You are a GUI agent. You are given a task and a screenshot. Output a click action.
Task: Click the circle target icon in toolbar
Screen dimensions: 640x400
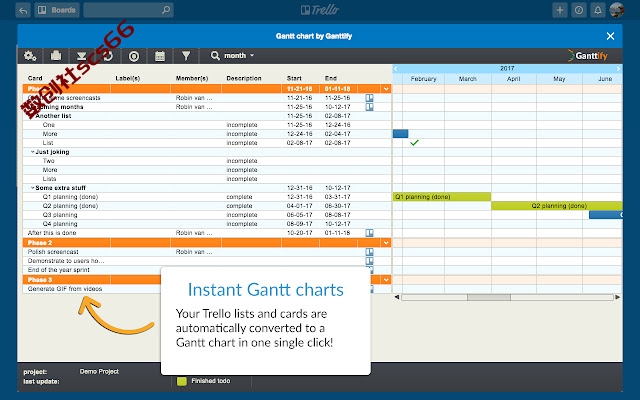click(x=134, y=56)
